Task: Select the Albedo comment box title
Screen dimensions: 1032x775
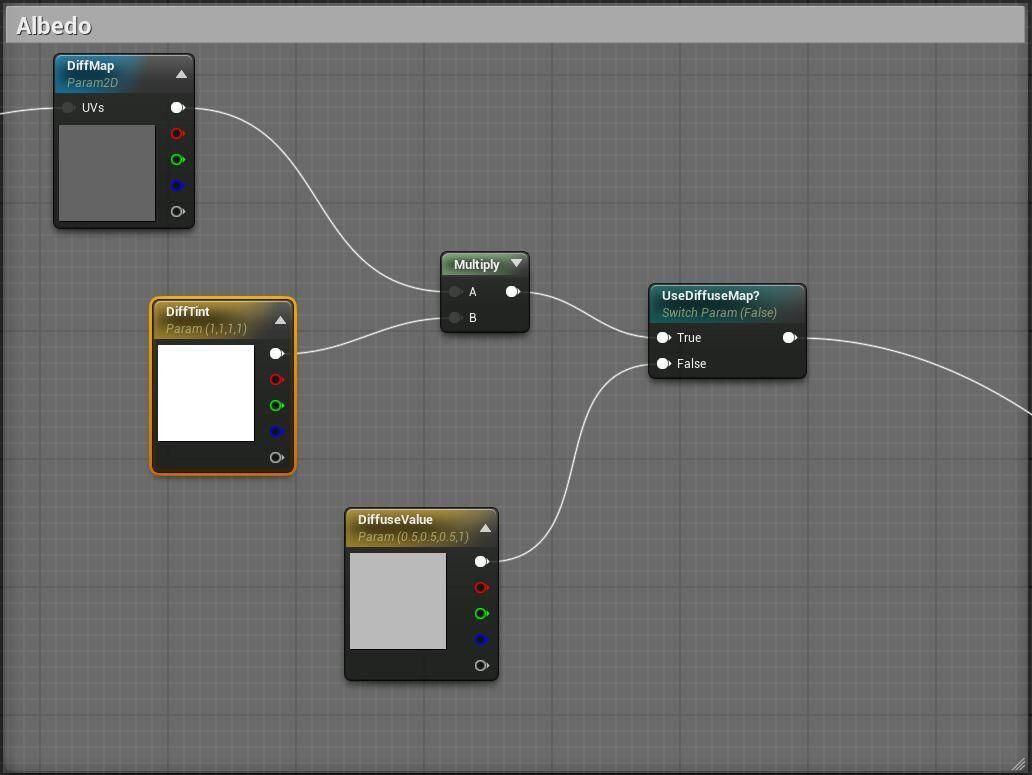Action: click(x=54, y=26)
